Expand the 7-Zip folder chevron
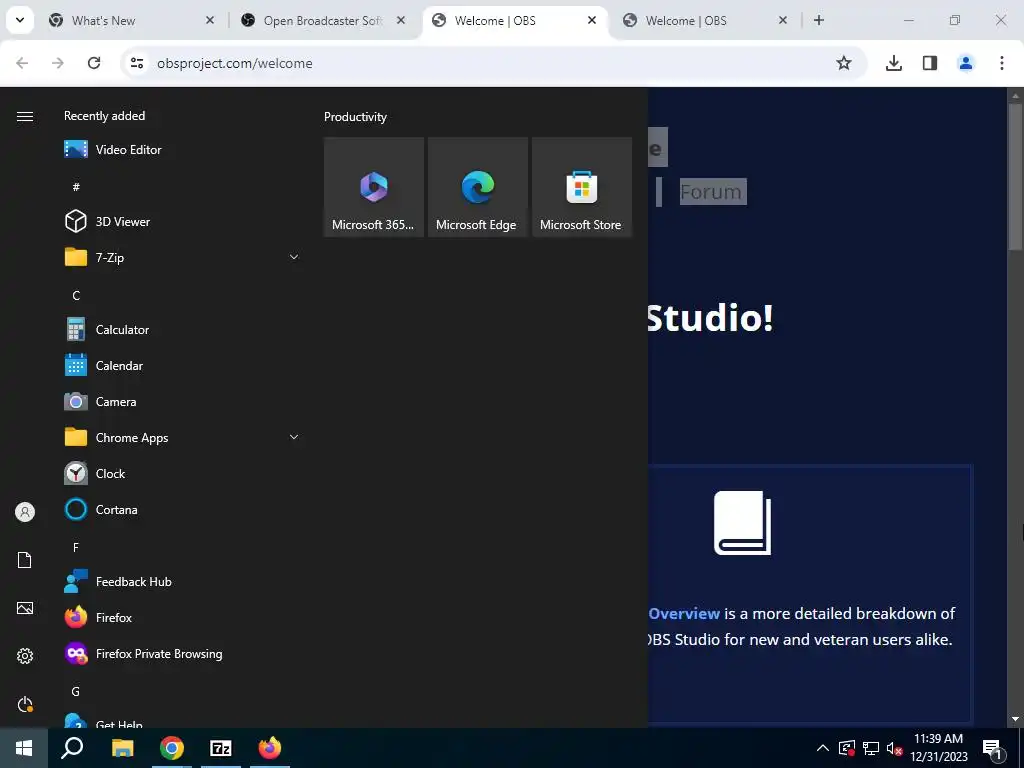 coord(294,257)
